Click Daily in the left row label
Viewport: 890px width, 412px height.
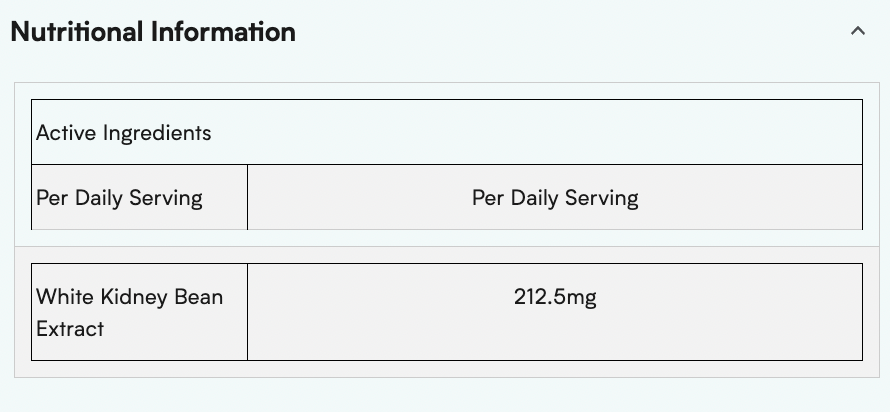101,197
